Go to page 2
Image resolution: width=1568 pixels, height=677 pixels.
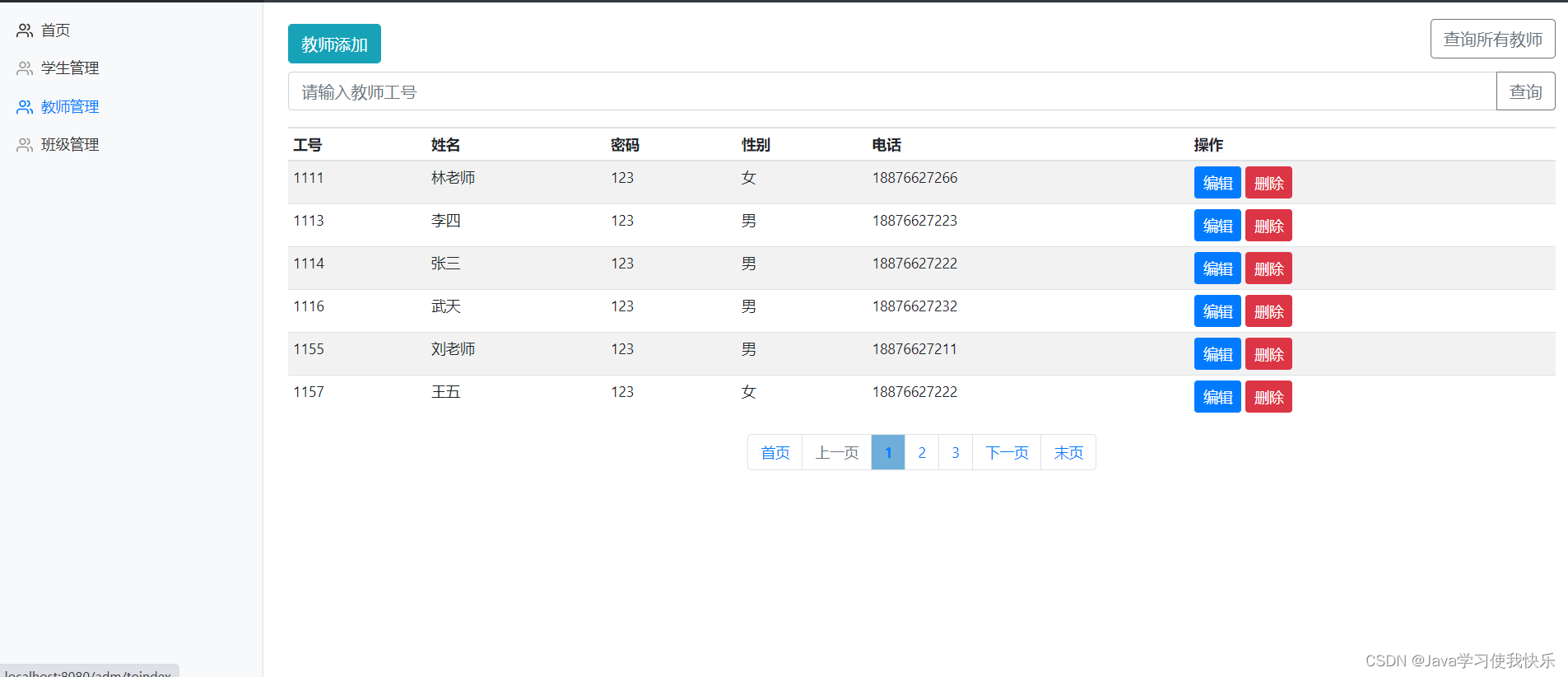pyautogui.click(x=922, y=452)
